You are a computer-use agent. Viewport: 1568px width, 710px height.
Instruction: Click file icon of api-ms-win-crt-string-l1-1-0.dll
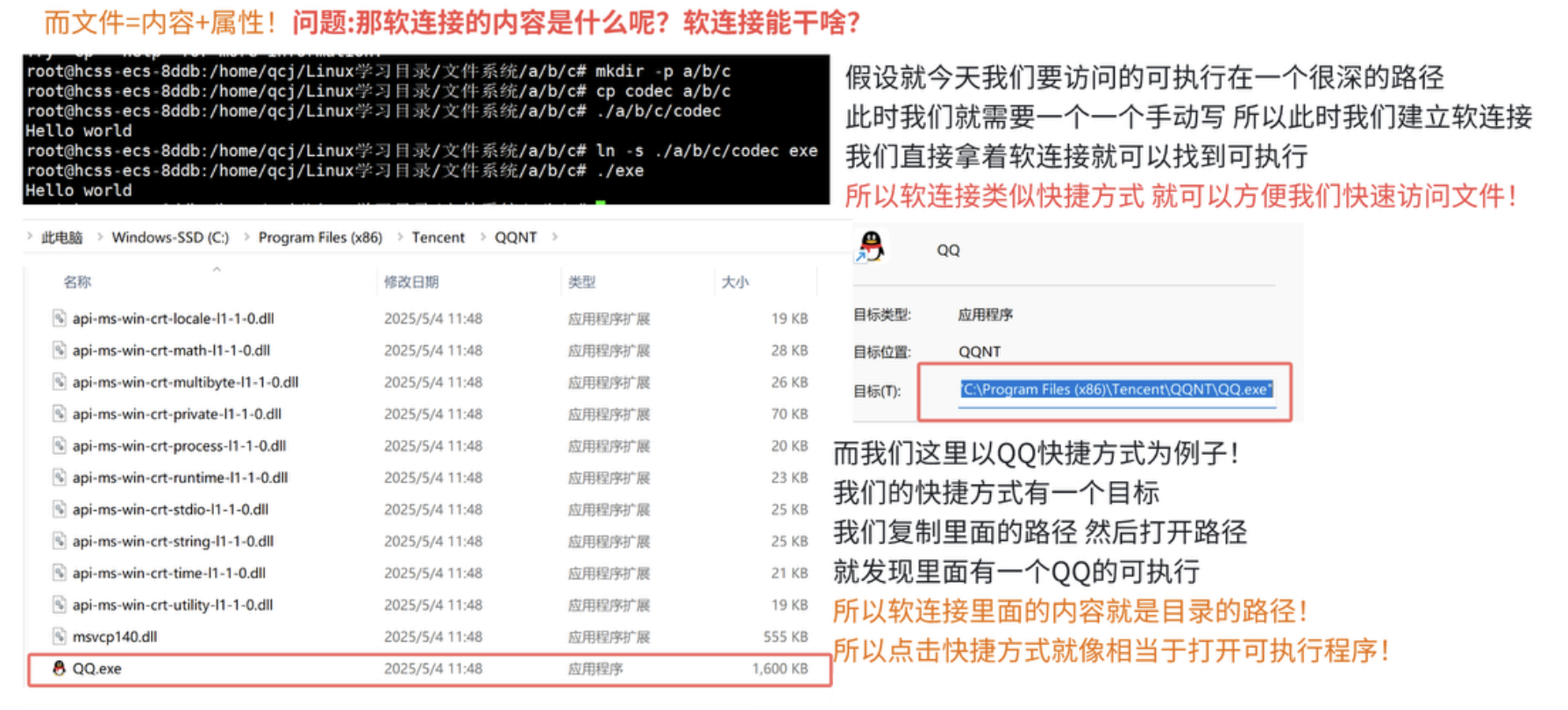(59, 541)
